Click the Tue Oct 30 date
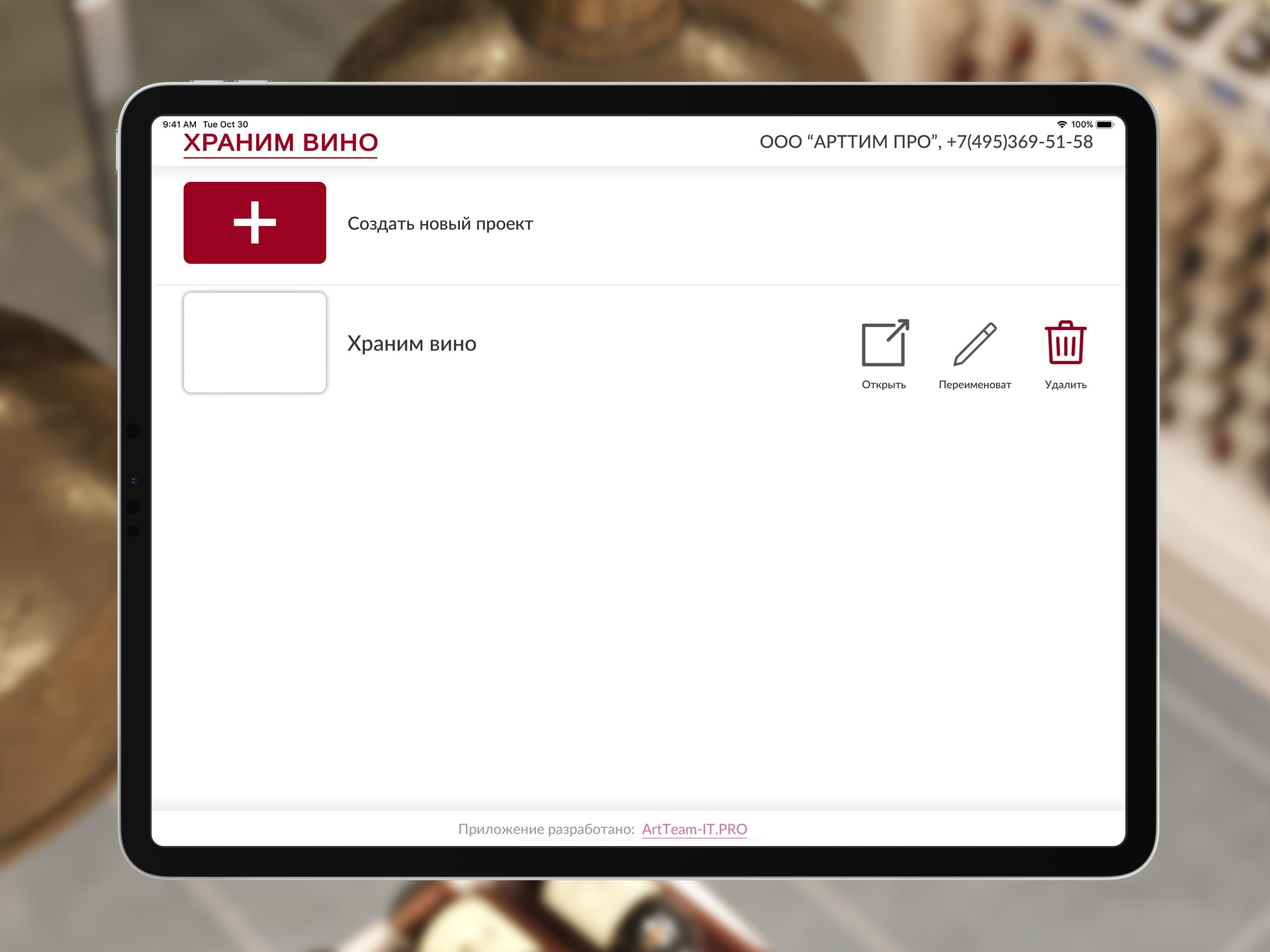 click(x=225, y=125)
